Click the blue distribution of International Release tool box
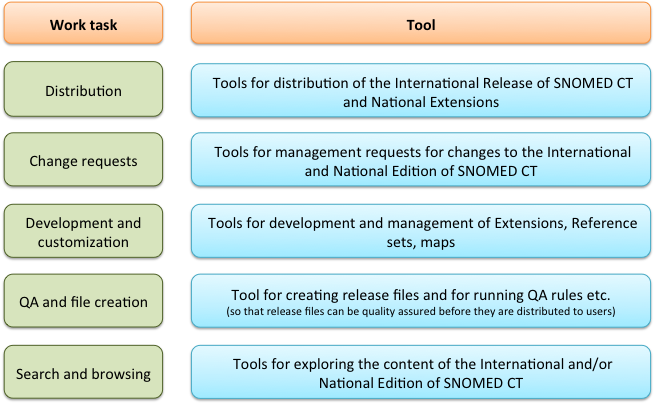This screenshot has width=655, height=404. coord(421,91)
